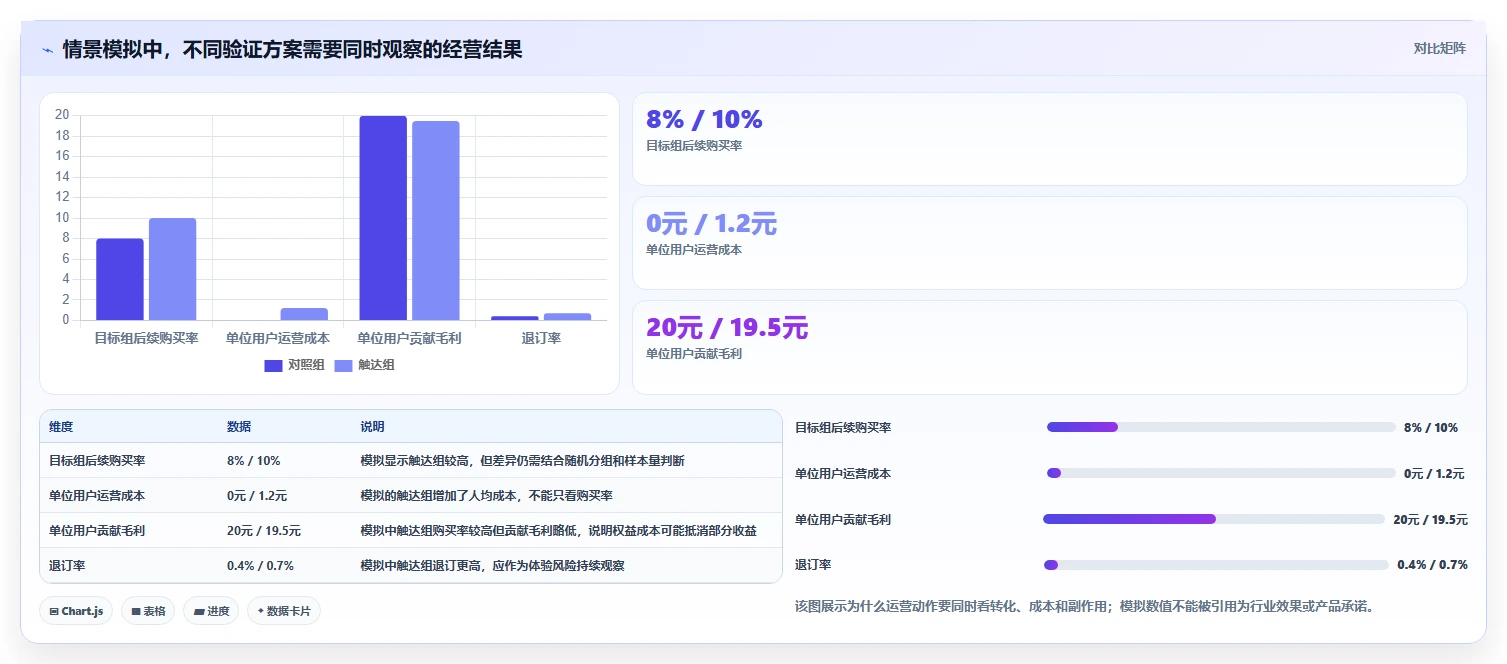
Task: Click y-axis value 20 in chart
Action: coord(62,115)
